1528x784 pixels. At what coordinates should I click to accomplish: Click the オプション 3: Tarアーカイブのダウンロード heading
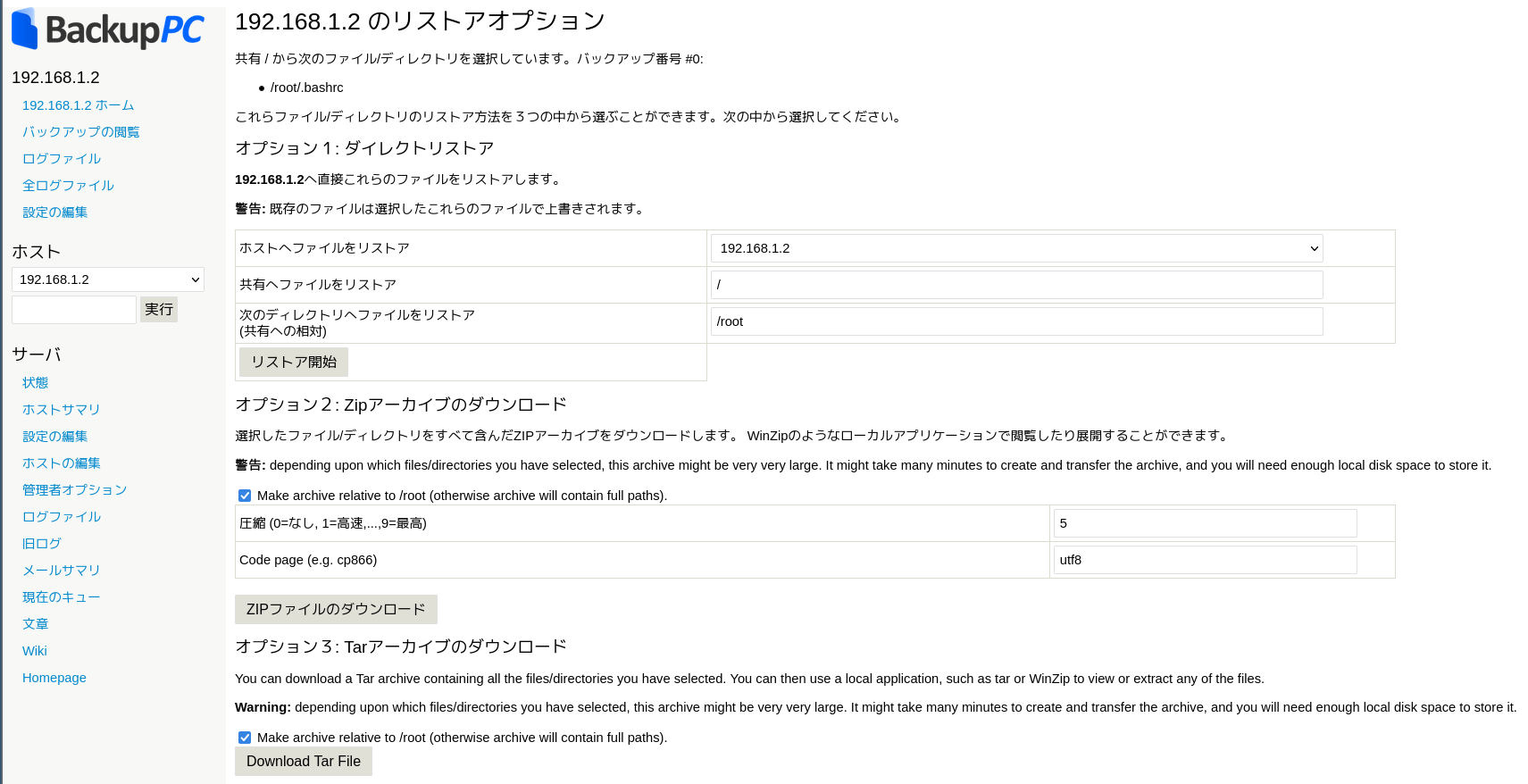click(401, 646)
